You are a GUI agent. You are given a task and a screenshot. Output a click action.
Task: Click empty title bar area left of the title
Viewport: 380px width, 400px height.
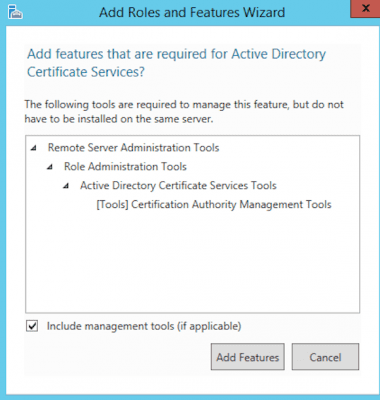[x=60, y=12]
